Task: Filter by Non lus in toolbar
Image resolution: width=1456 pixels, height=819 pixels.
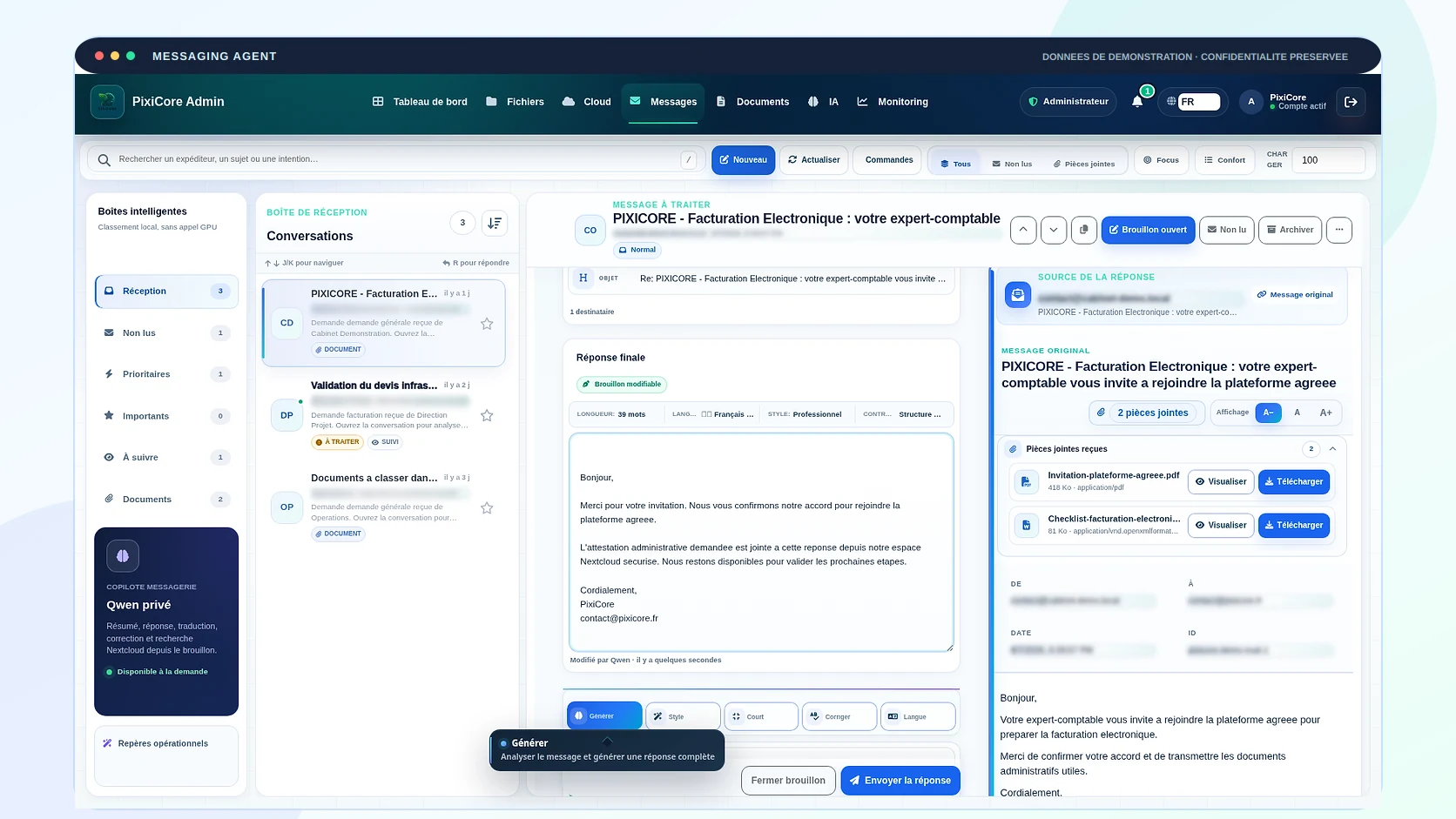Action: [x=1012, y=164]
